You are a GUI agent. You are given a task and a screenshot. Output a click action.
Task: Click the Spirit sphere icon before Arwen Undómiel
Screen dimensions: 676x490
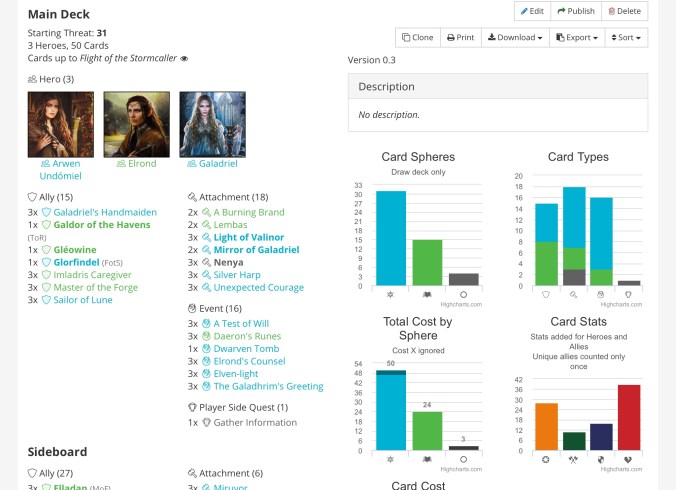point(45,163)
